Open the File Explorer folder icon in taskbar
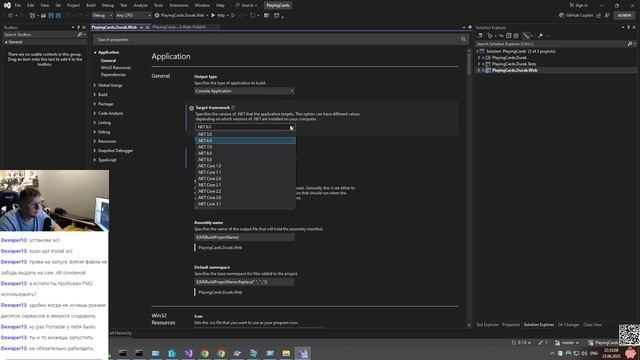640x360 pixels. pos(286,353)
